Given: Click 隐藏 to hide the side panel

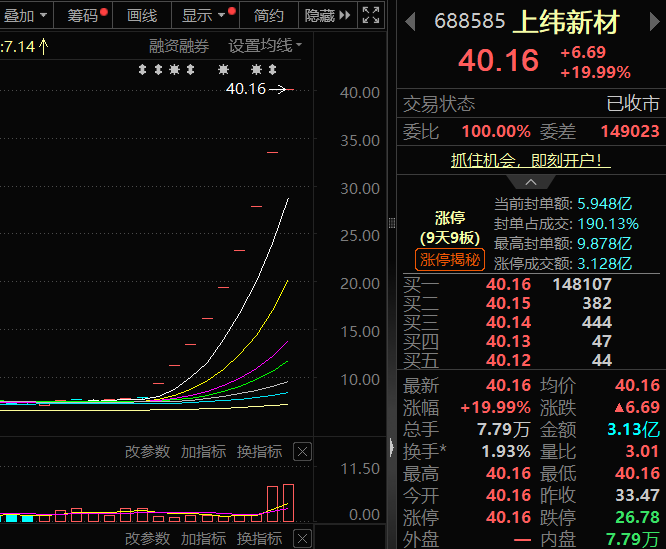Looking at the screenshot, I should point(327,16).
